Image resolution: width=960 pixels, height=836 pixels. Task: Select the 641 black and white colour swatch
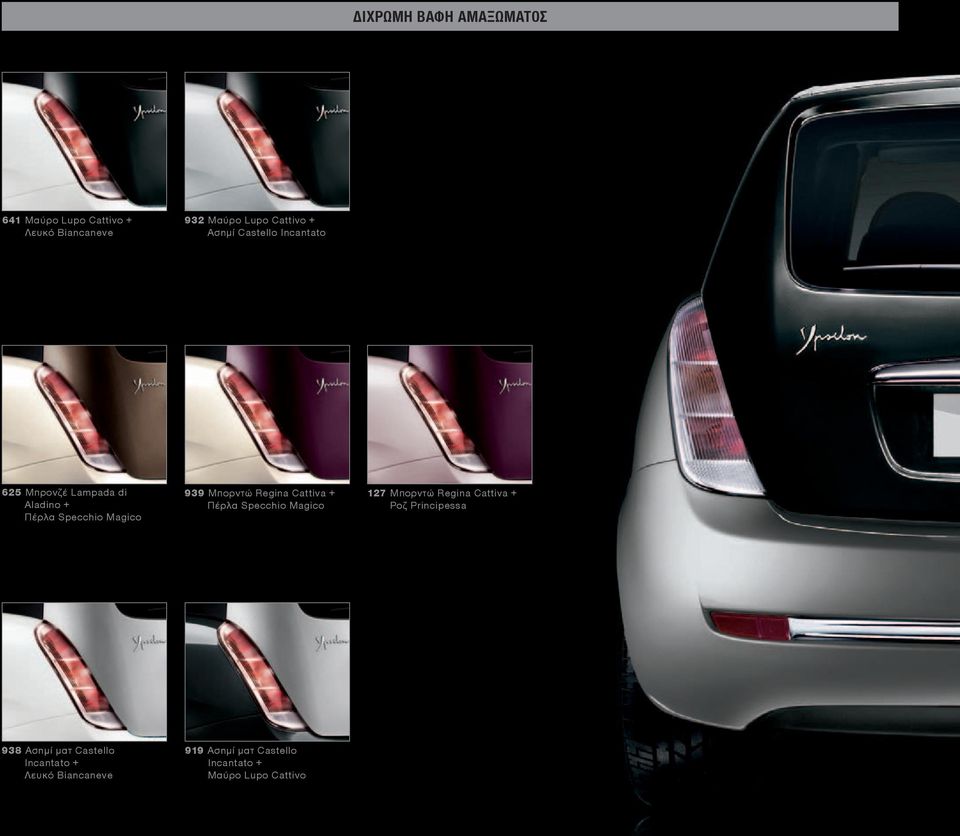click(84, 141)
